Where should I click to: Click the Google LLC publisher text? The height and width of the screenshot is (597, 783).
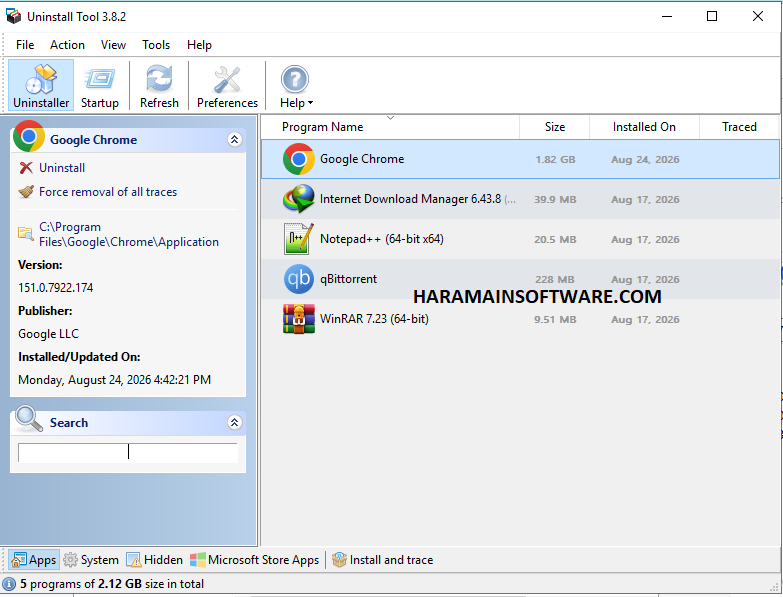pos(48,333)
